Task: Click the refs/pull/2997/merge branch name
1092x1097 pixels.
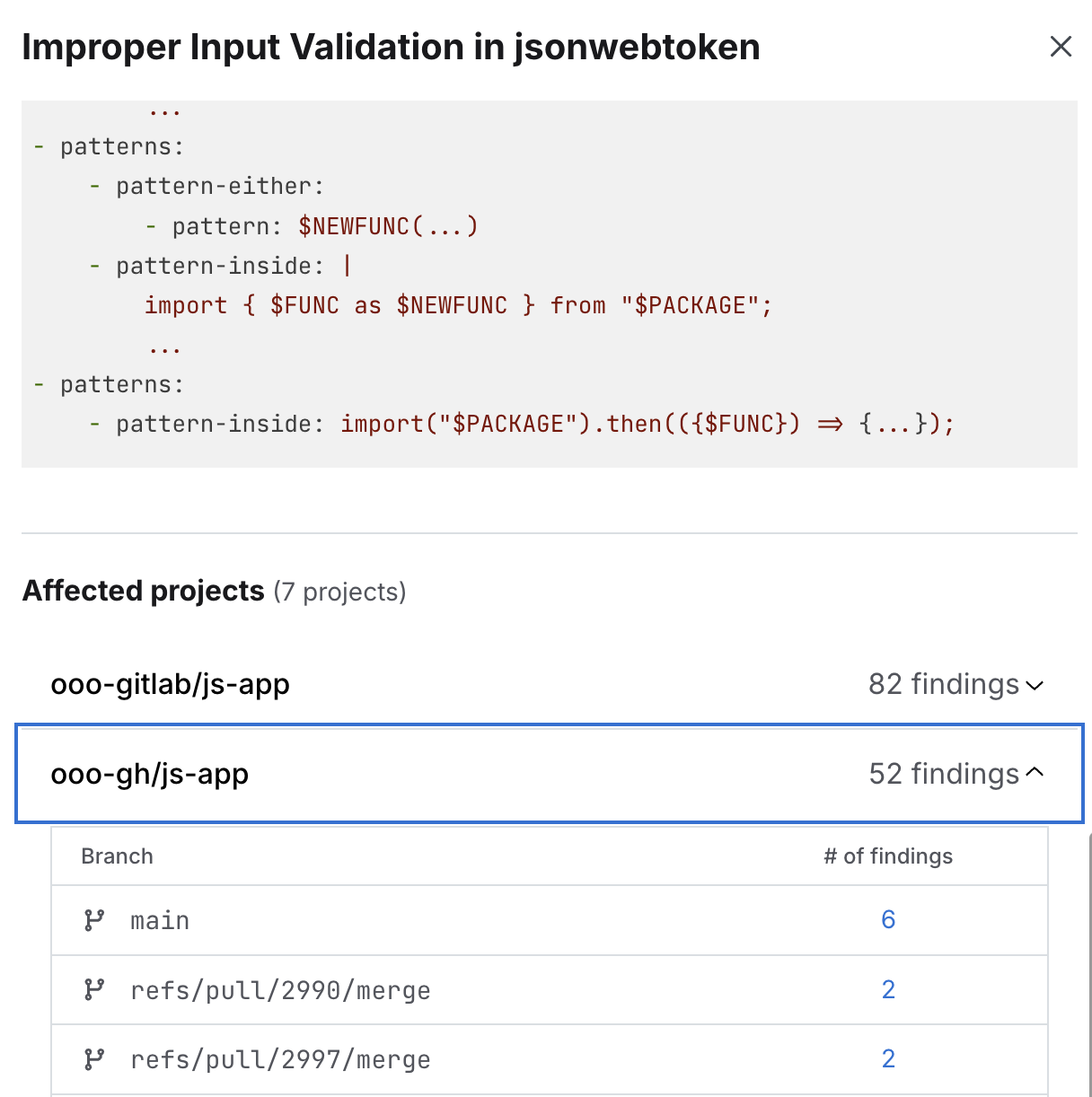Action: 280,1060
